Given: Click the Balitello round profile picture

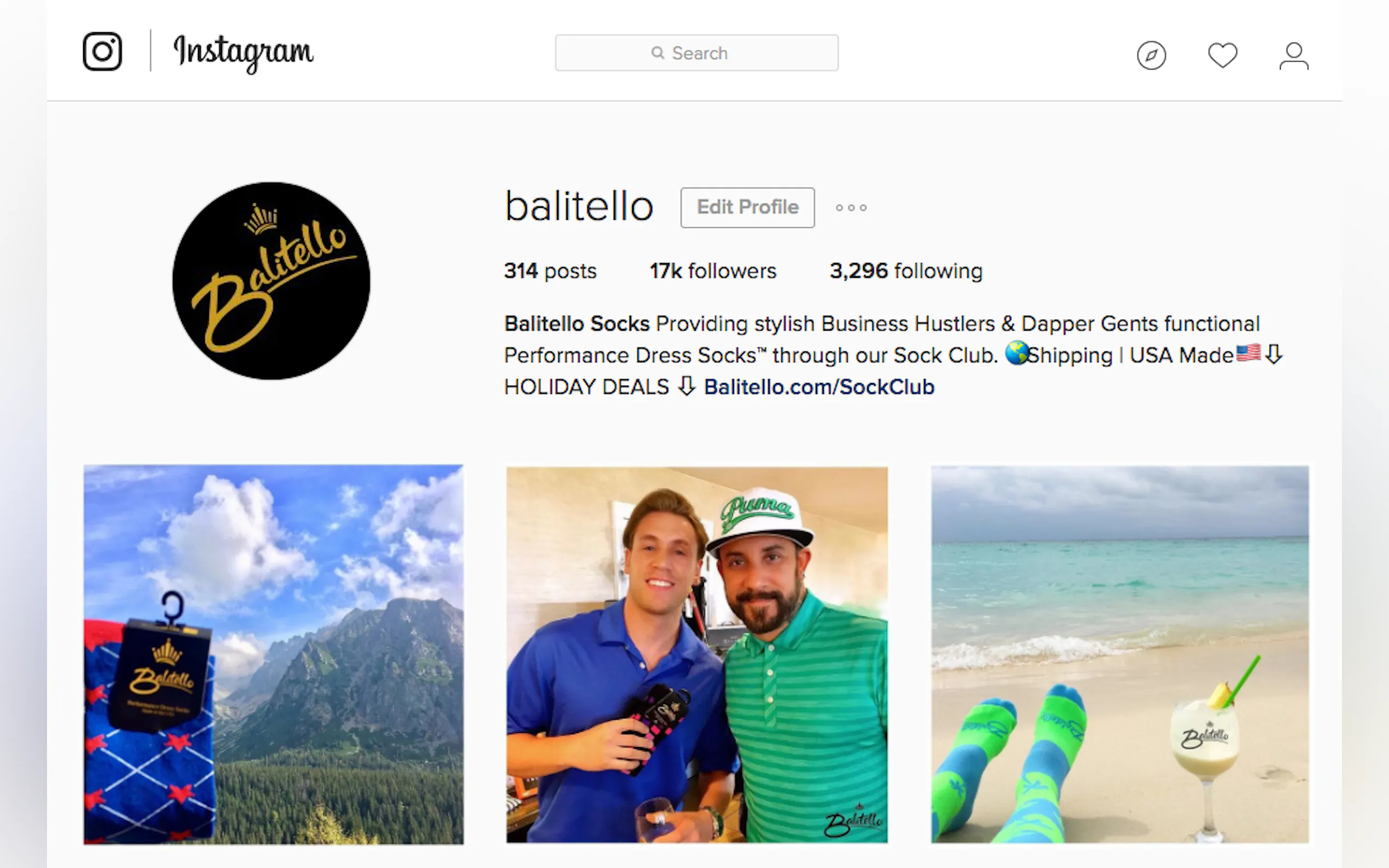Looking at the screenshot, I should coord(271,281).
